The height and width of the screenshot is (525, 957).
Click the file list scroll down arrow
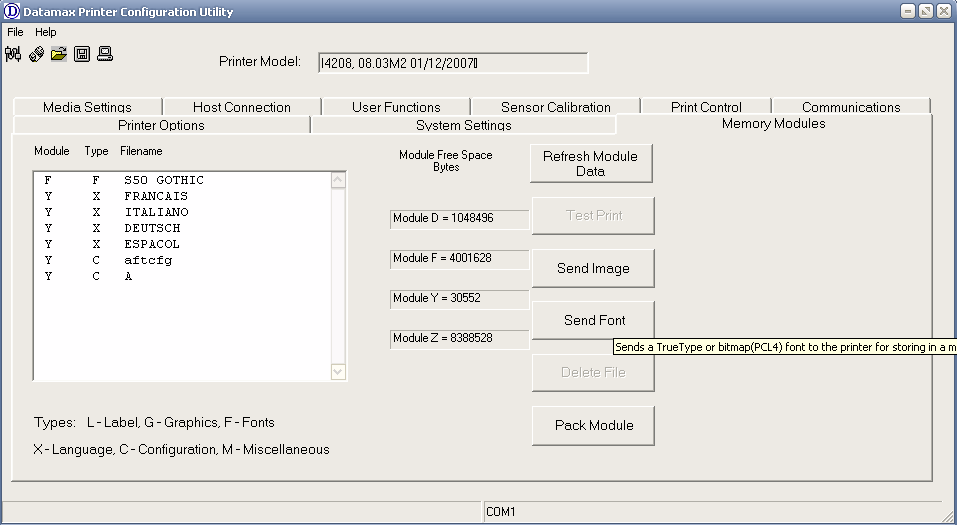338,372
